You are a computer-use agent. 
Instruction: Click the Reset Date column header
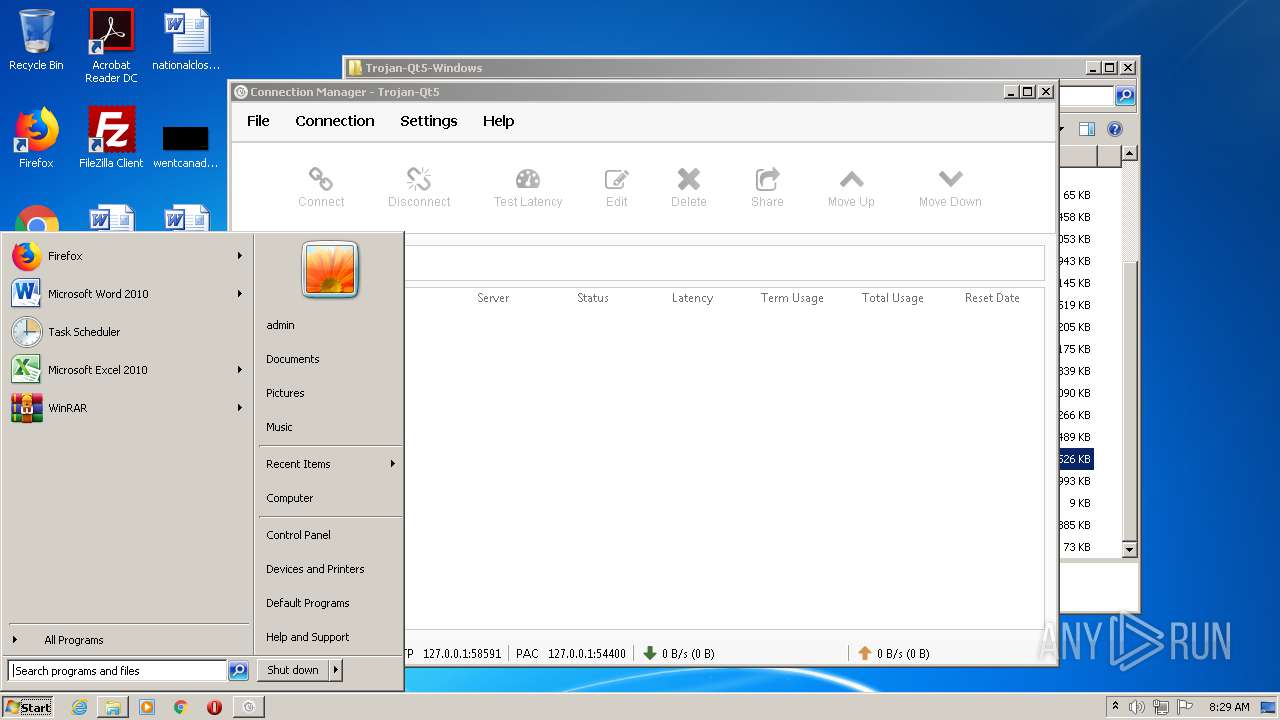click(992, 298)
